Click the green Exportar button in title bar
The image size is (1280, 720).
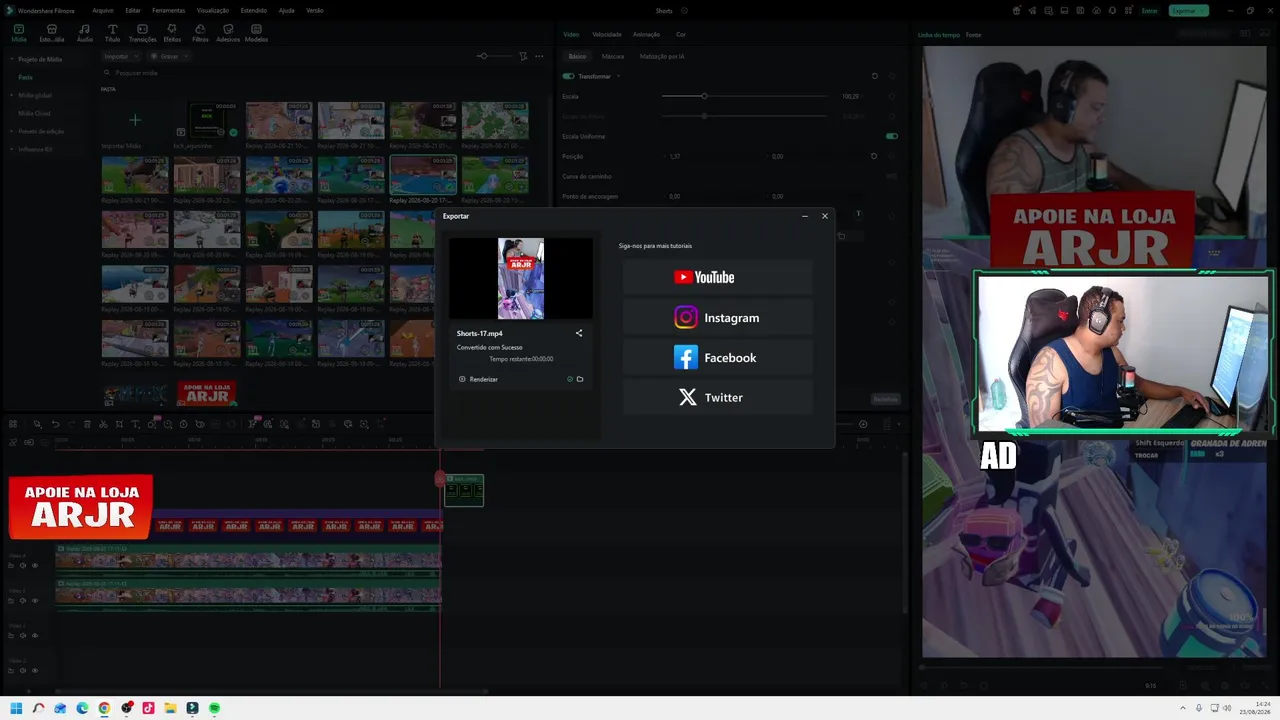point(1188,10)
